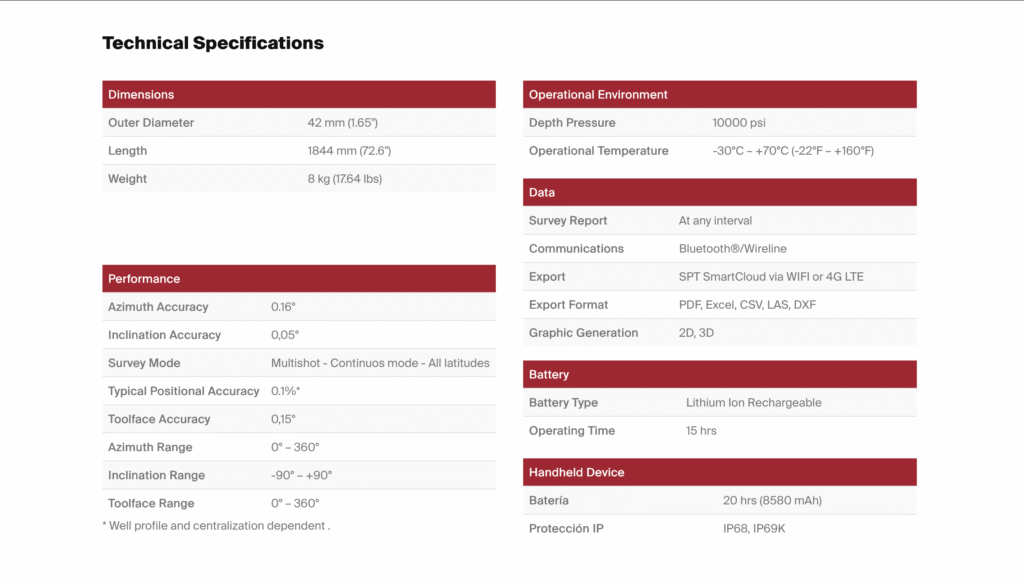The height and width of the screenshot is (585, 1024).
Task: Click the Lithium Ion Rechargeable value
Action: click(x=754, y=403)
